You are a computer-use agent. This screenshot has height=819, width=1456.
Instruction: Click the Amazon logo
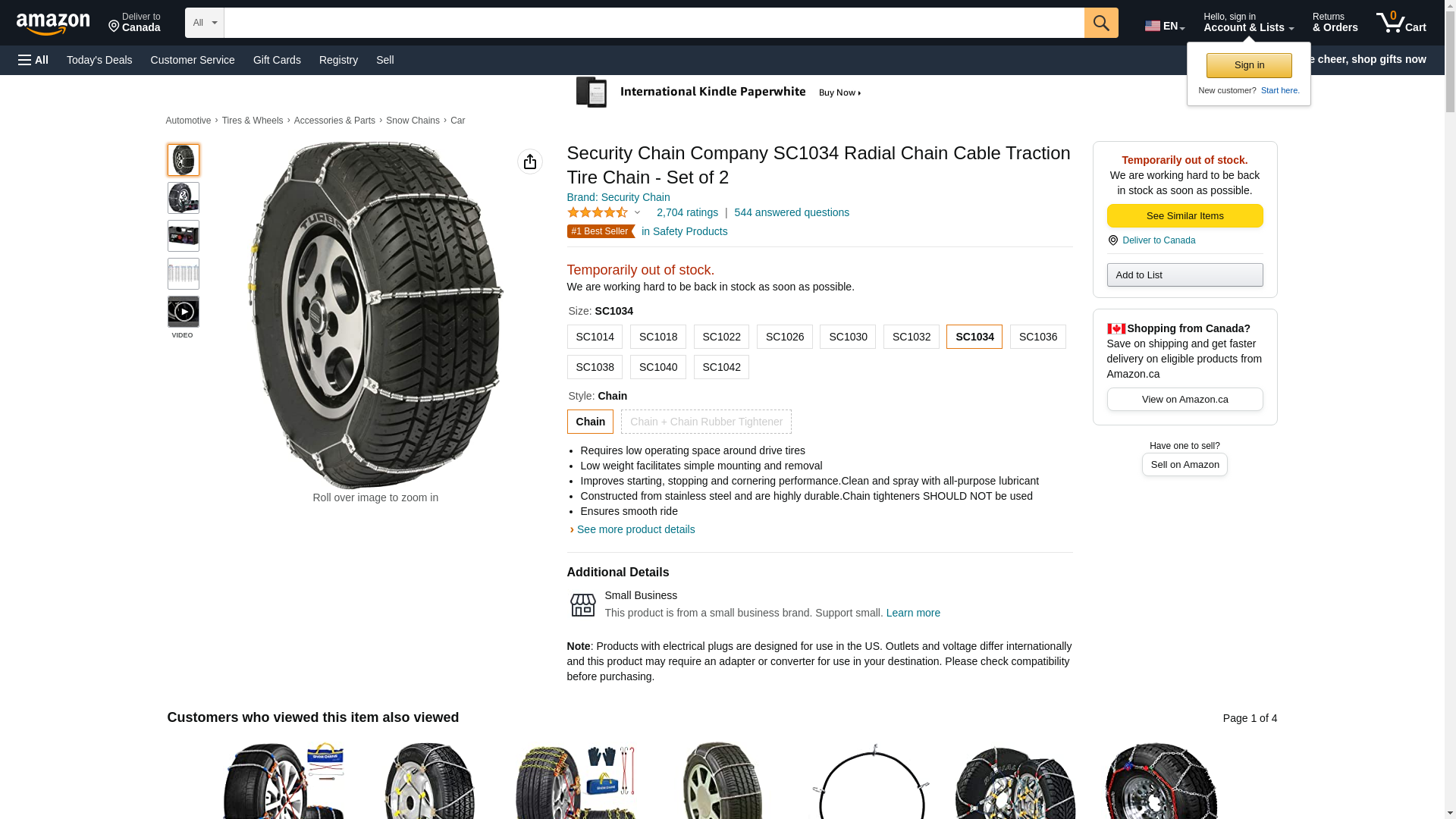coord(53,24)
